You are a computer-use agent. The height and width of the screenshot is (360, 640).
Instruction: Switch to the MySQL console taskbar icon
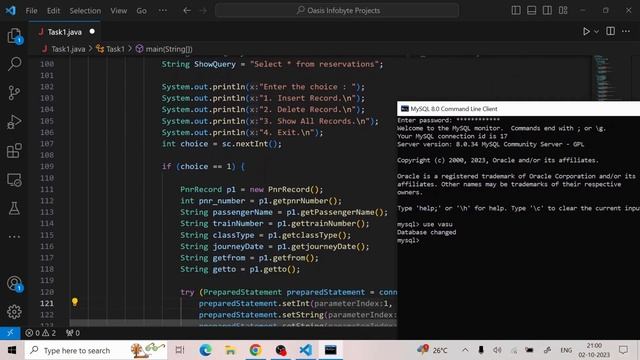331,350
